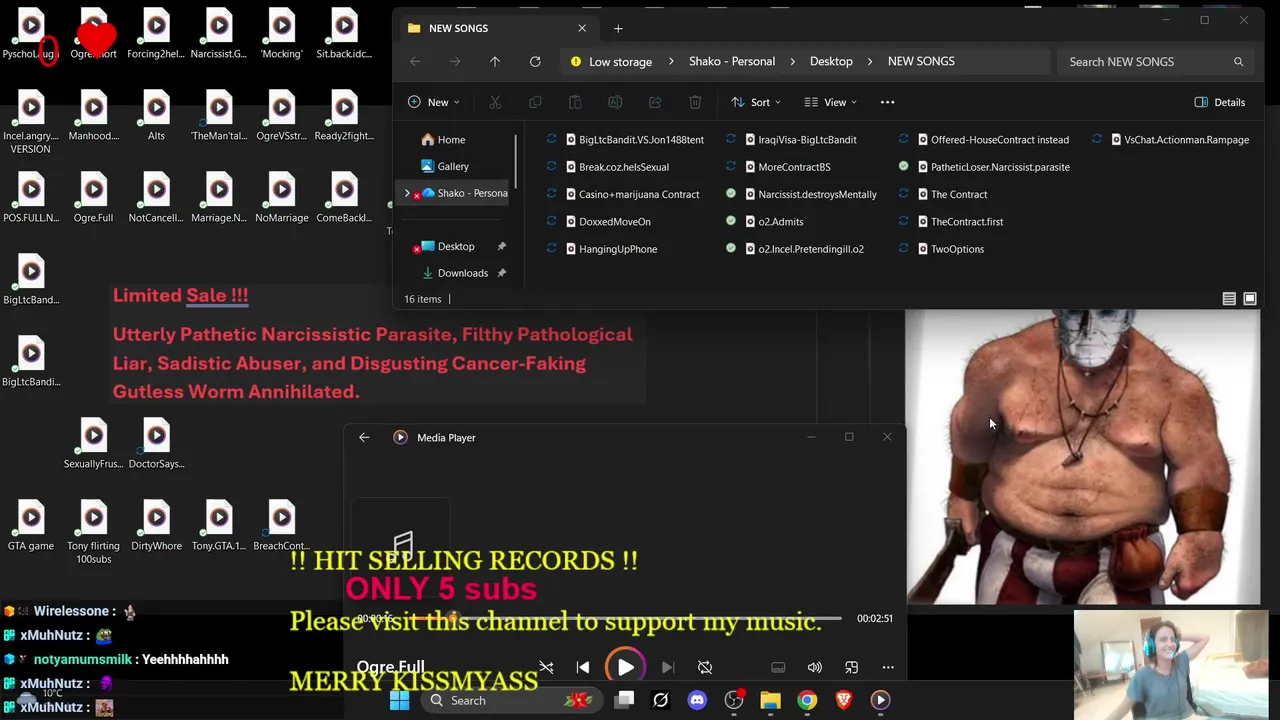Image resolution: width=1280 pixels, height=720 pixels.
Task: Open the Sort dropdown in File Explorer
Action: click(756, 102)
